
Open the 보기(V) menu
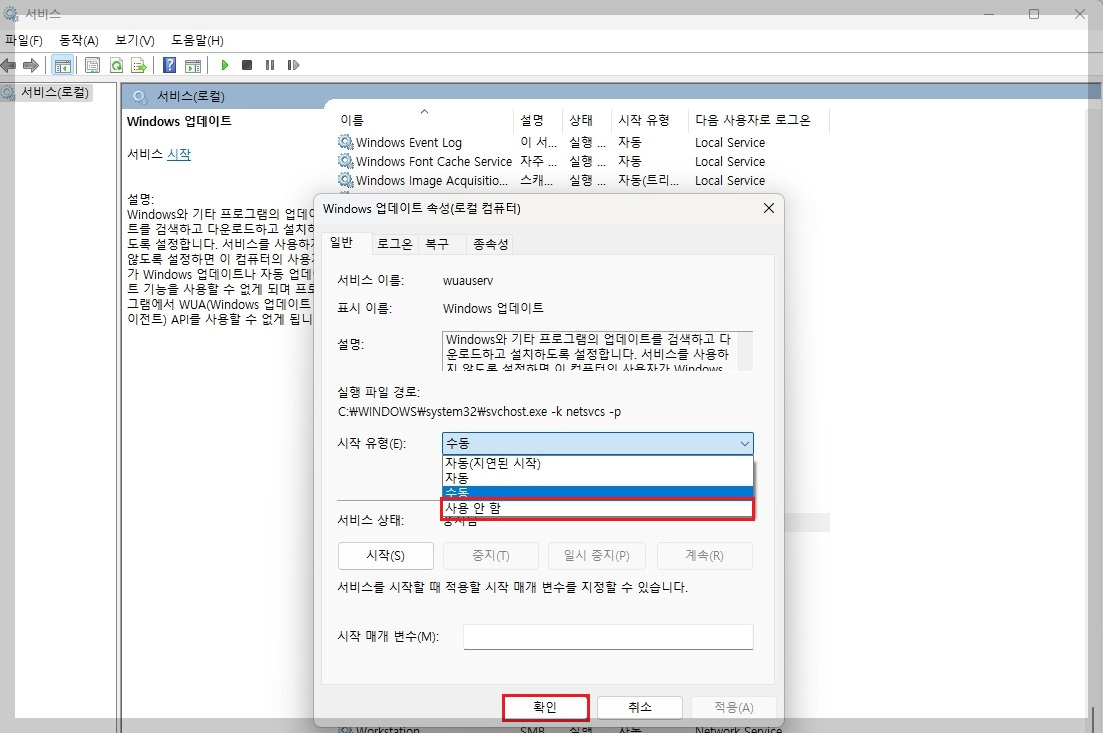click(135, 40)
